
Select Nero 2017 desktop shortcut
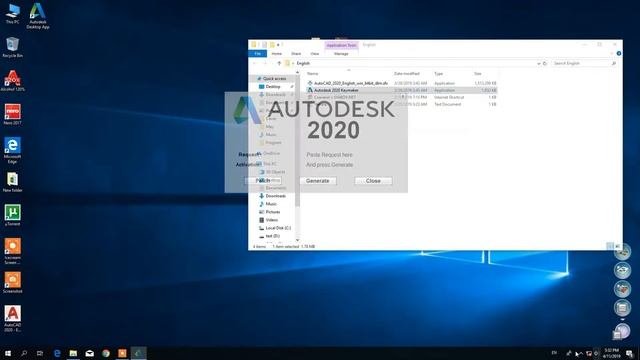click(x=12, y=114)
